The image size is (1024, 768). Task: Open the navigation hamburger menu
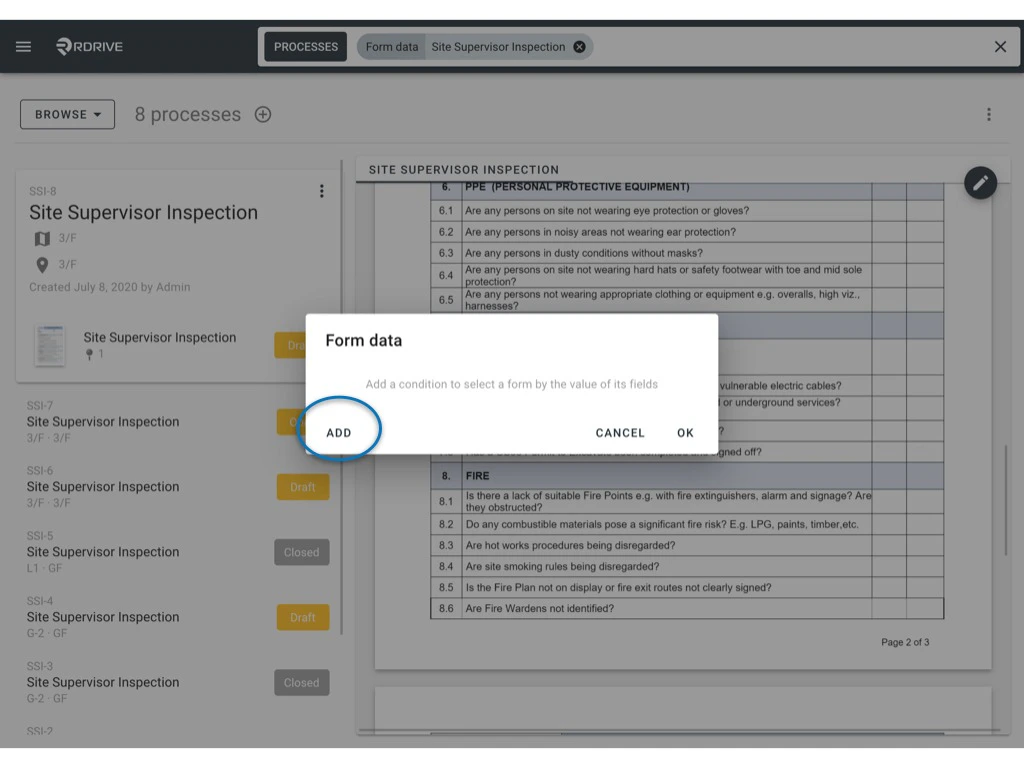pos(23,46)
